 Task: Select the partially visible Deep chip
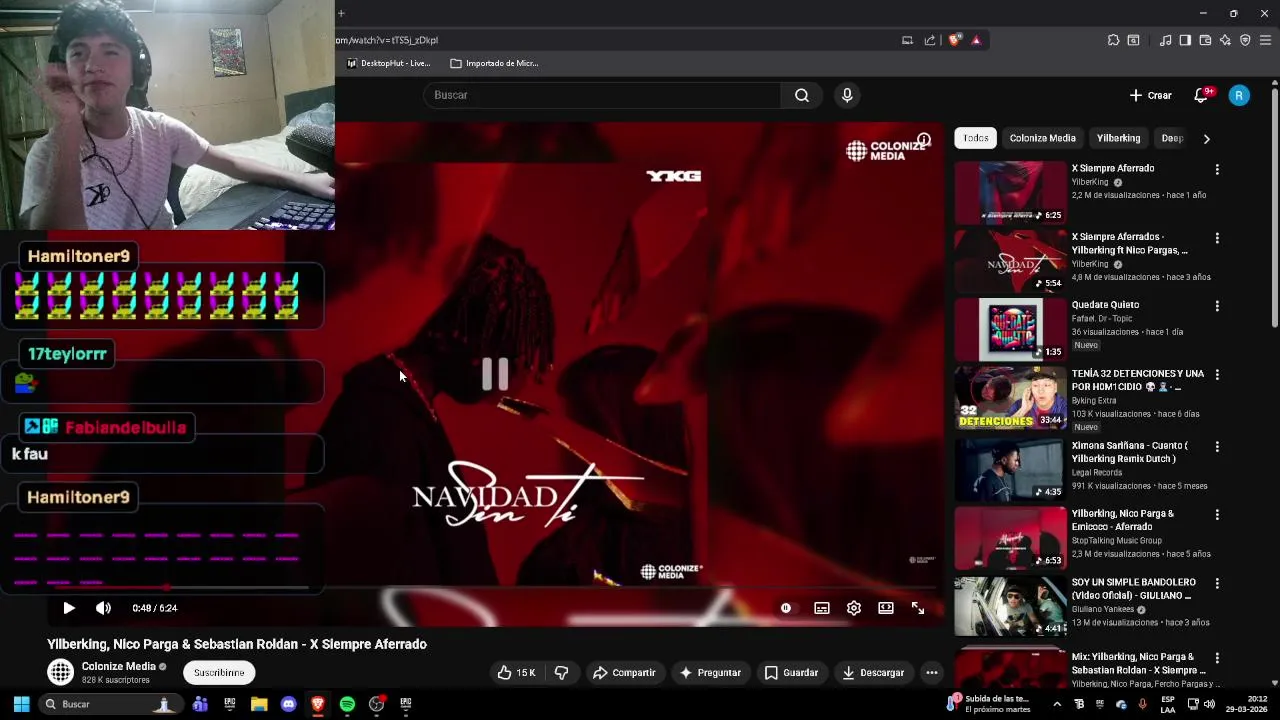point(1172,138)
